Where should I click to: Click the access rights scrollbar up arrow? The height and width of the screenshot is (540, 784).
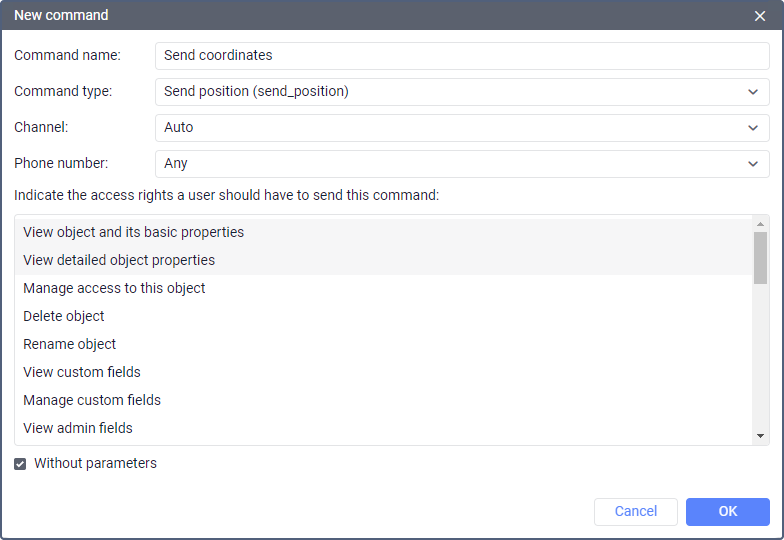coord(761,224)
